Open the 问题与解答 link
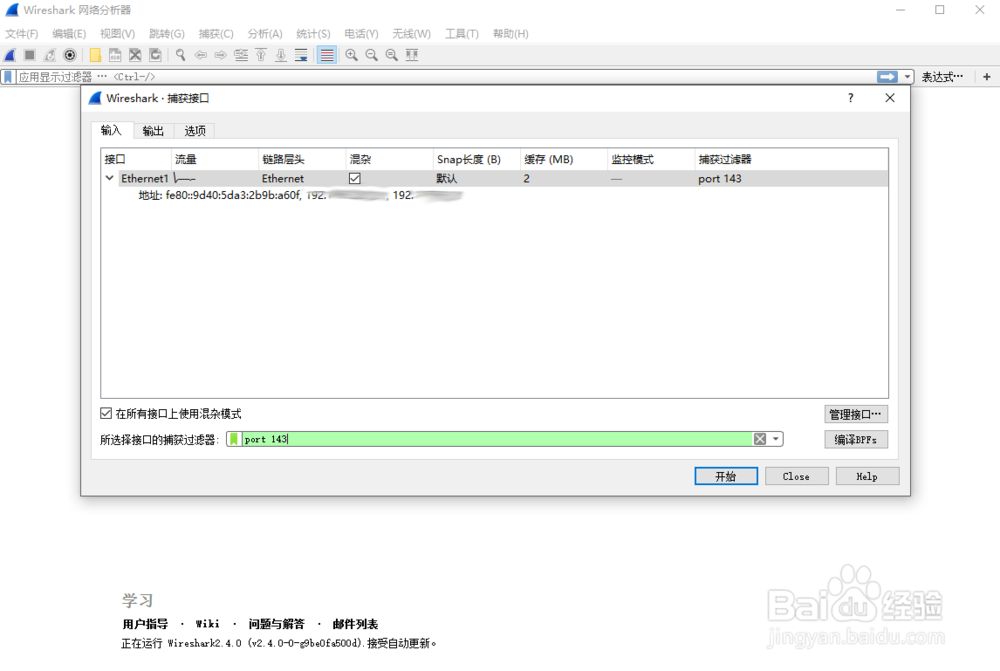This screenshot has width=1000, height=671. tap(276, 624)
